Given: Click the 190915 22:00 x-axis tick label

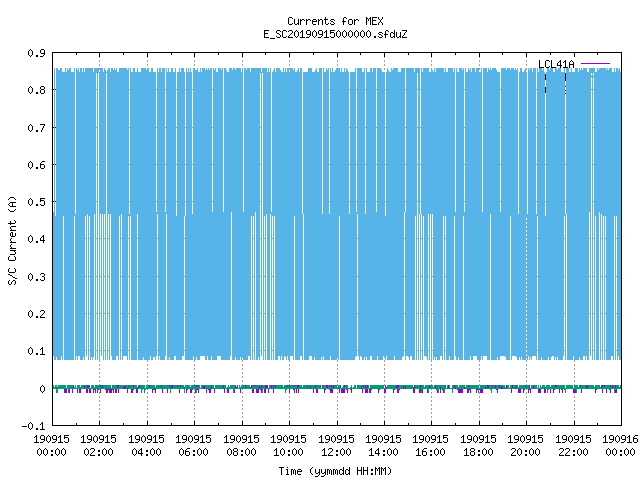Looking at the screenshot, I should point(573,446).
